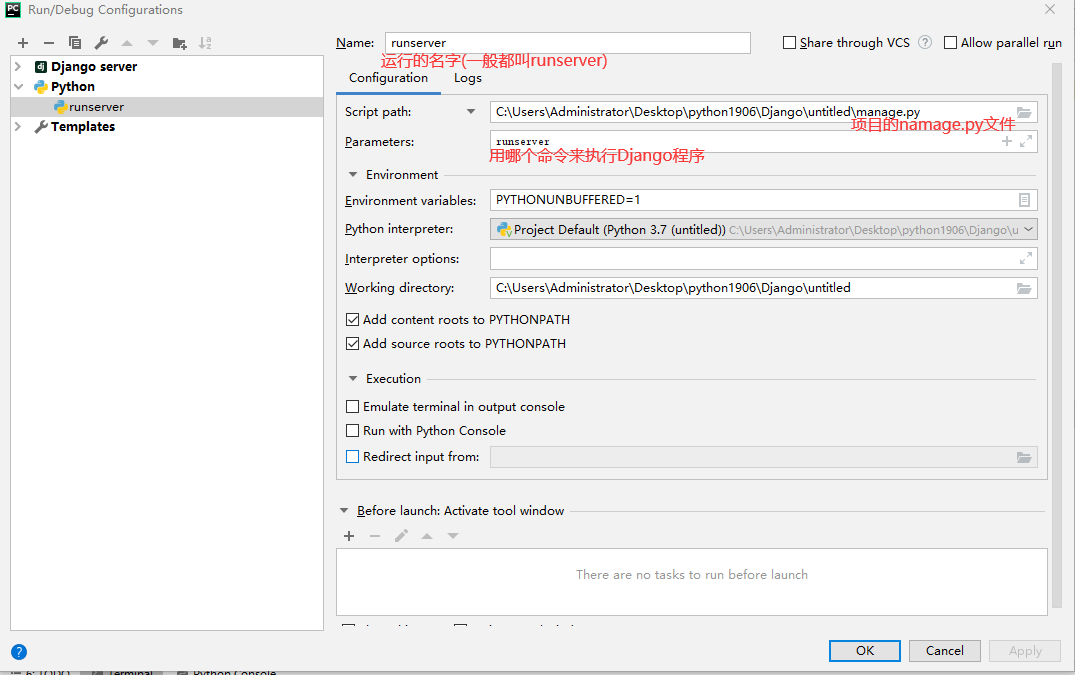The height and width of the screenshot is (675, 1075).
Task: Uncheck Add source roots to PYTHONPATH
Action: (352, 343)
